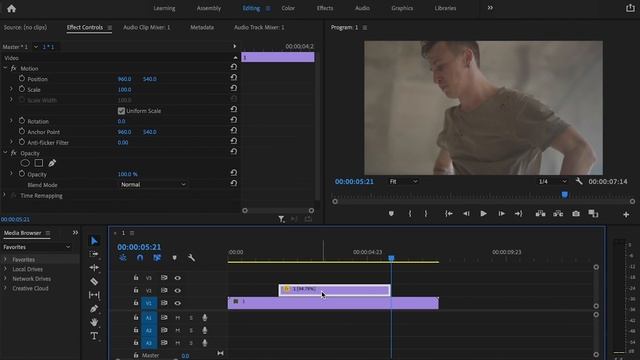Viewport: 640px width, 360px height.
Task: Expand Time Remapping effect
Action: (x=4, y=195)
